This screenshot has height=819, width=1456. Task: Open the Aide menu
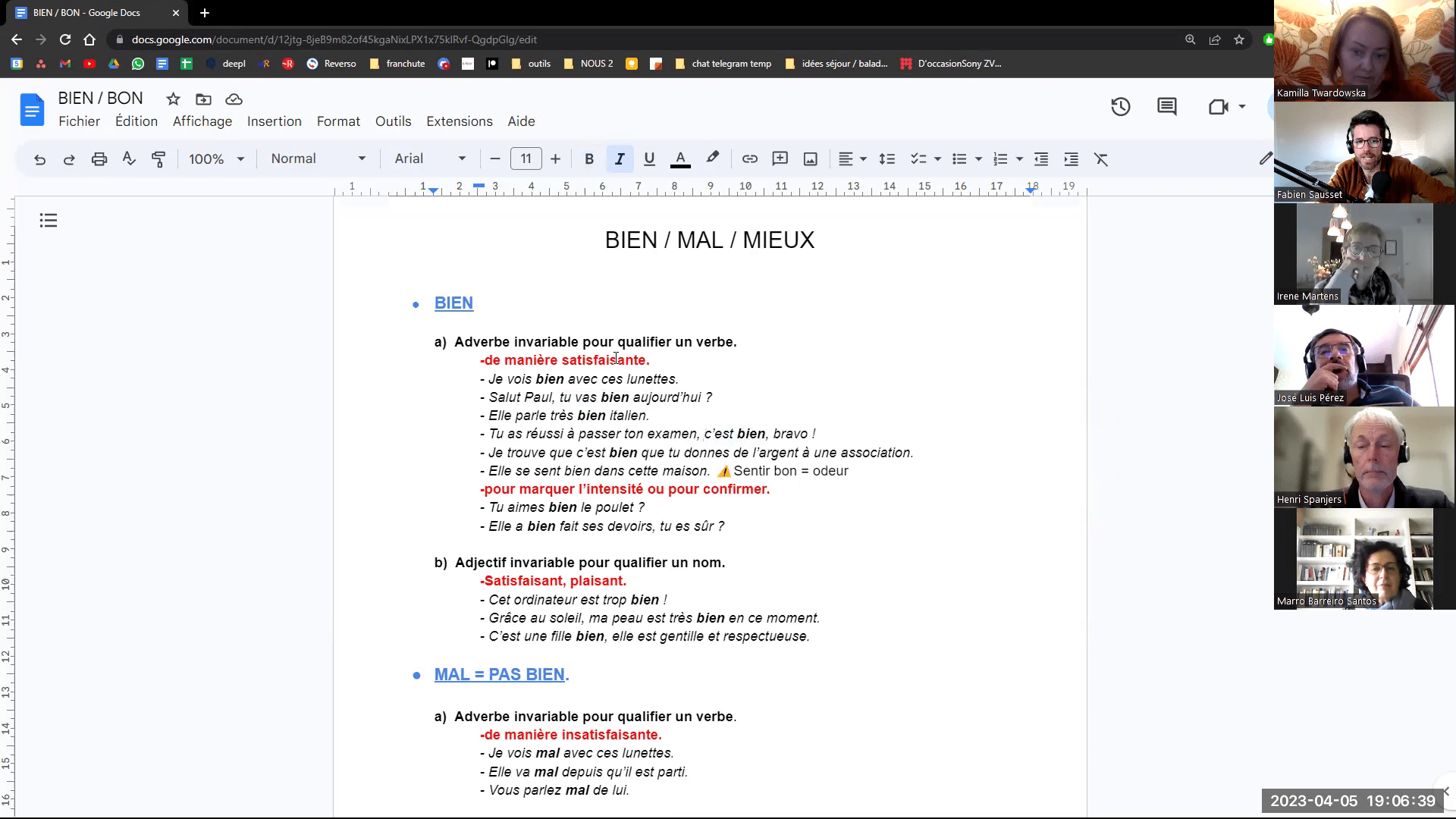pos(521,121)
